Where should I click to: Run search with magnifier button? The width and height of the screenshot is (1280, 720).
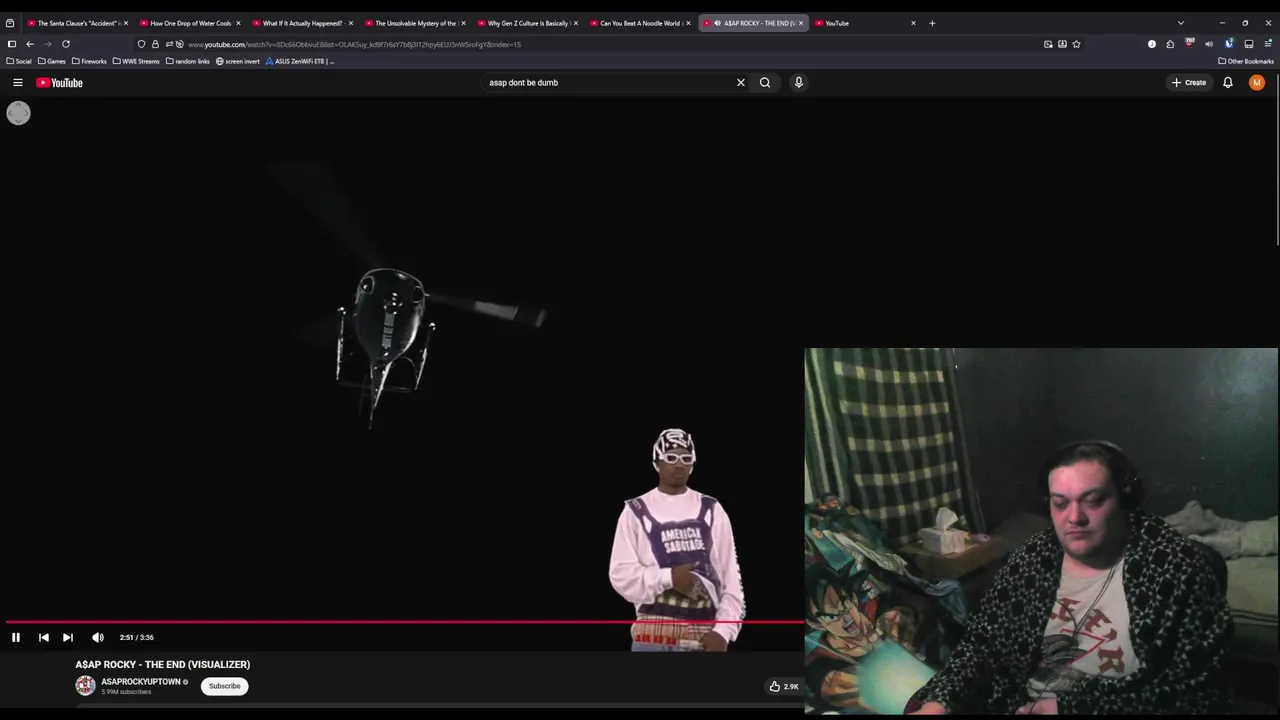(765, 83)
